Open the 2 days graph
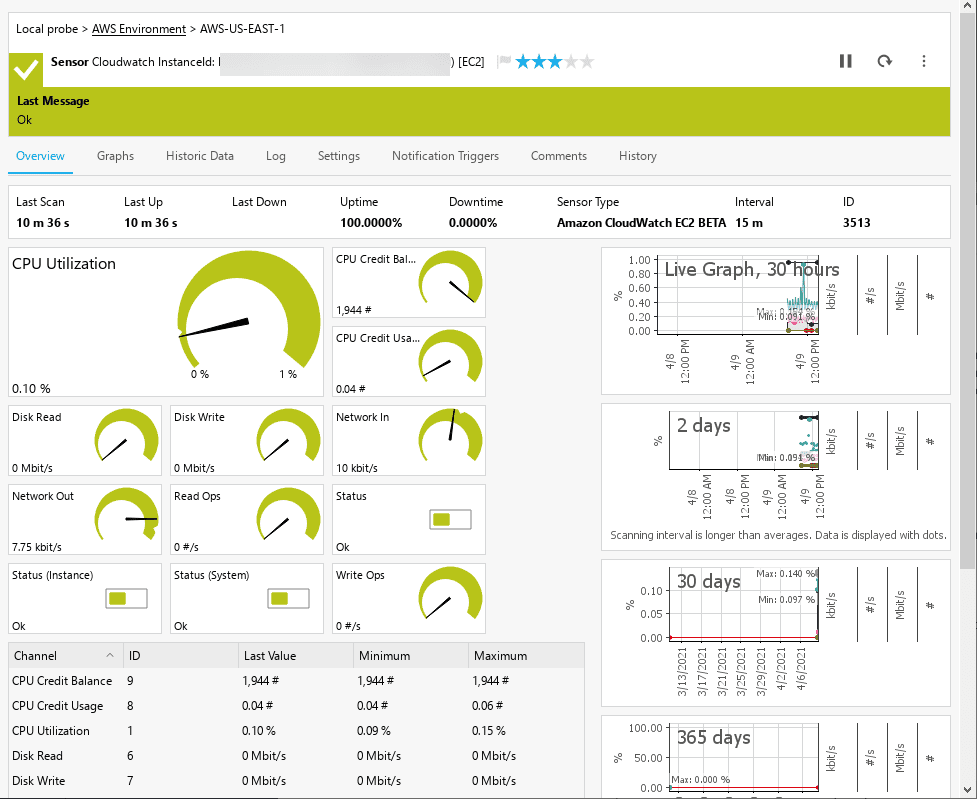The width and height of the screenshot is (977, 799). (776, 477)
